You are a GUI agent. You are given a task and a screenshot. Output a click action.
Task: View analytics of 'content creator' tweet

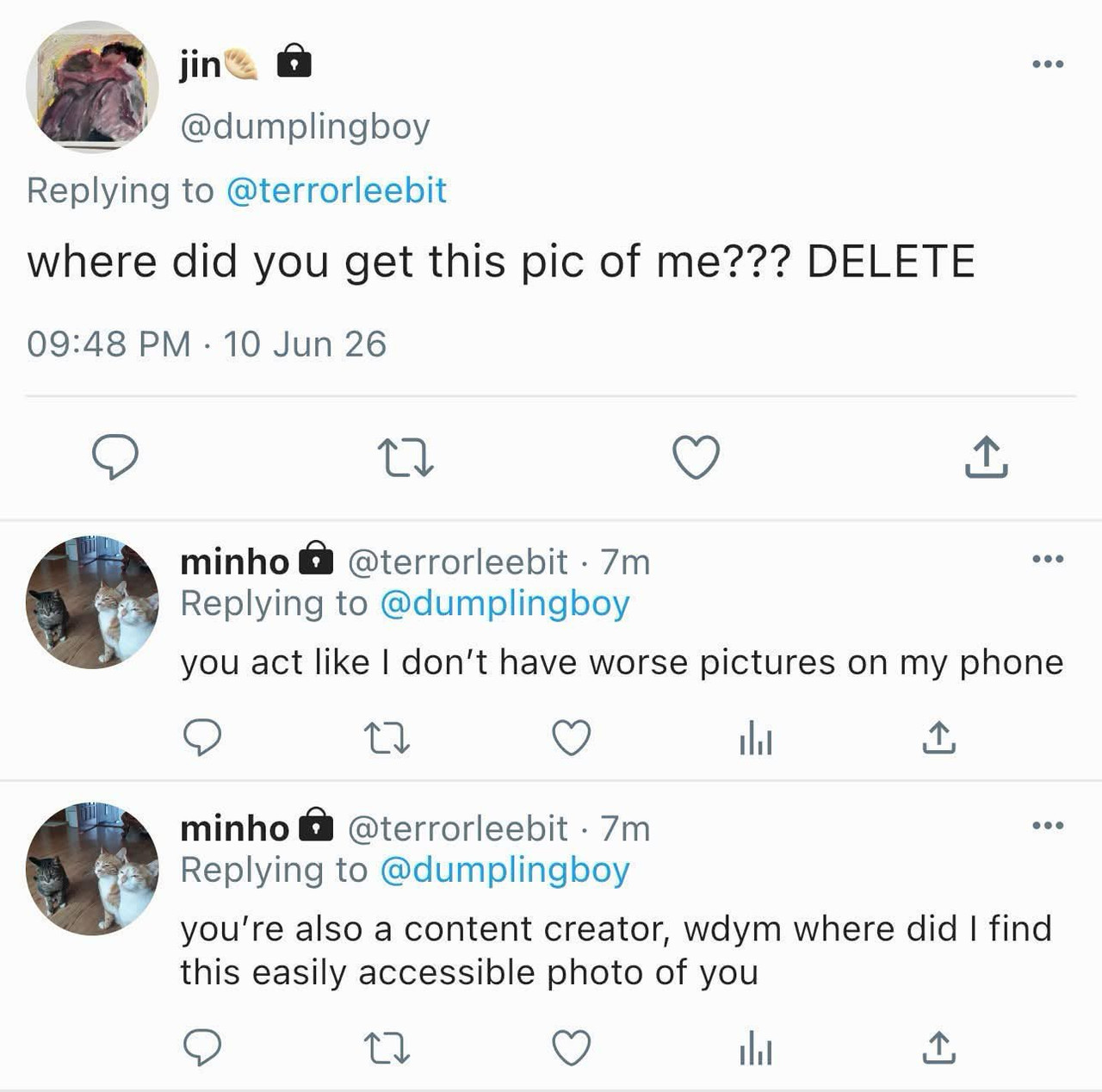[755, 1049]
